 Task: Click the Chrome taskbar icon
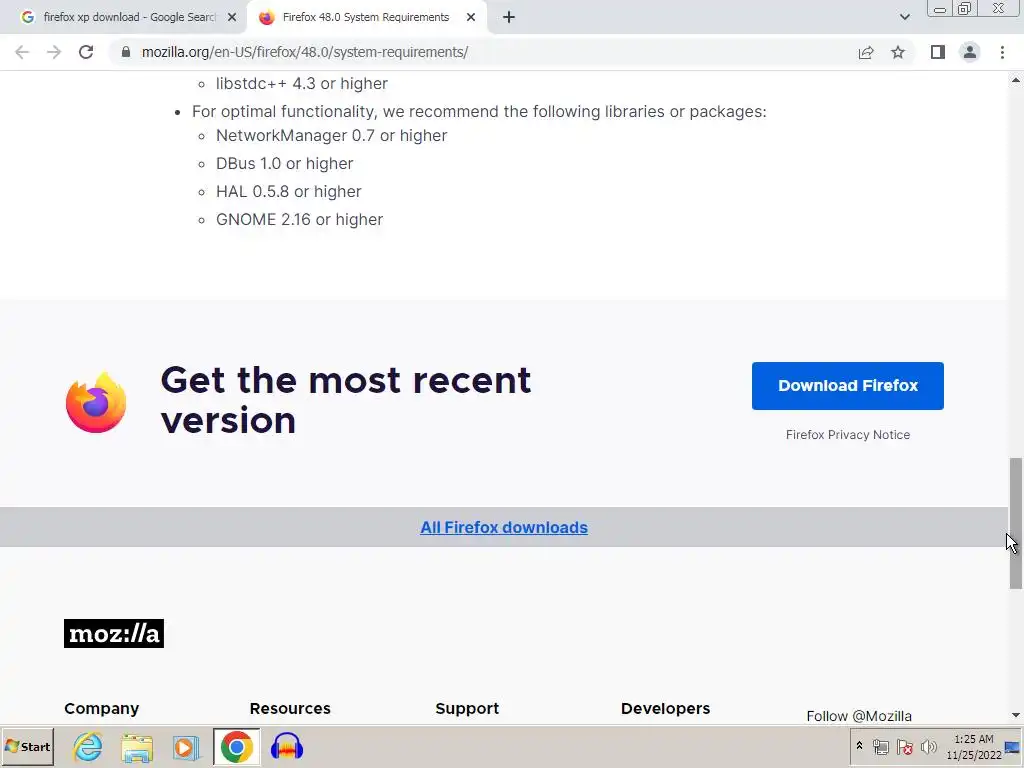click(x=236, y=747)
